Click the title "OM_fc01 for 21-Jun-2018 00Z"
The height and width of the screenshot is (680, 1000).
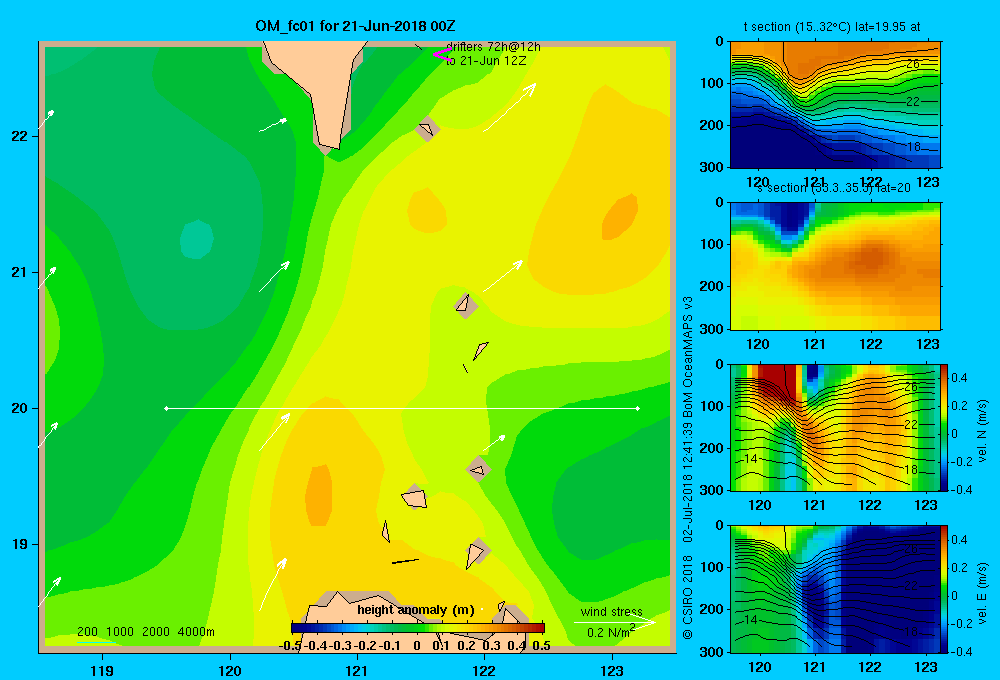click(355, 26)
